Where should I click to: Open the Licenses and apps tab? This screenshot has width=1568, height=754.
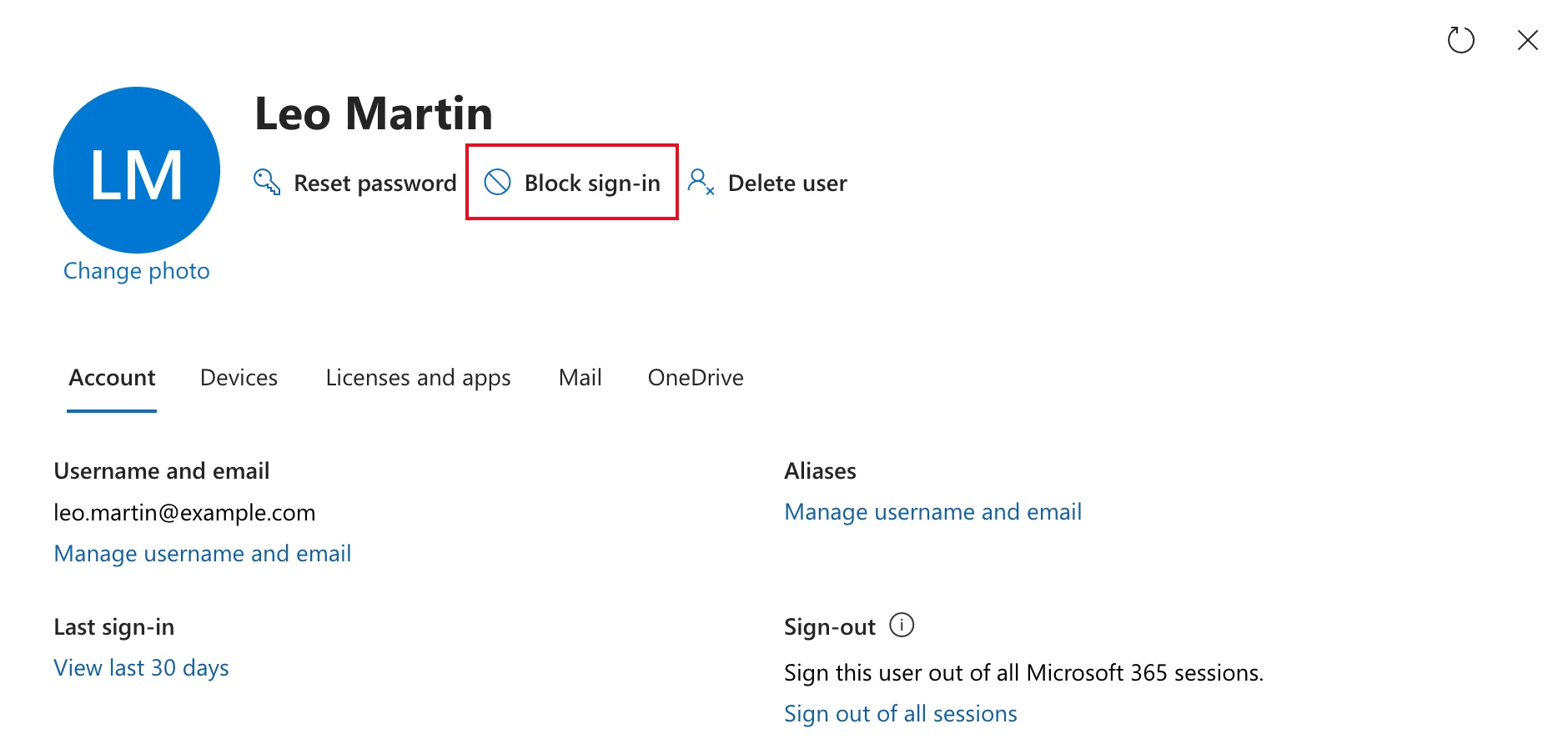418,378
